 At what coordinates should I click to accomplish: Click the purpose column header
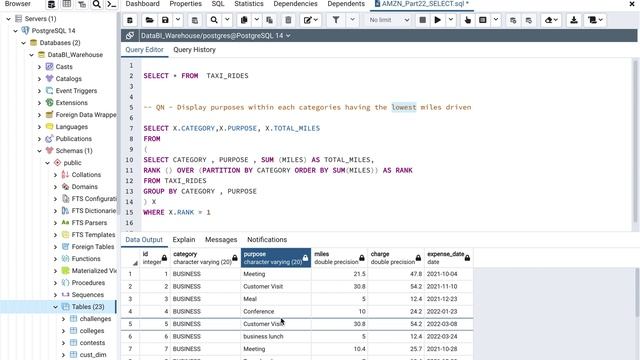[x=276, y=258]
